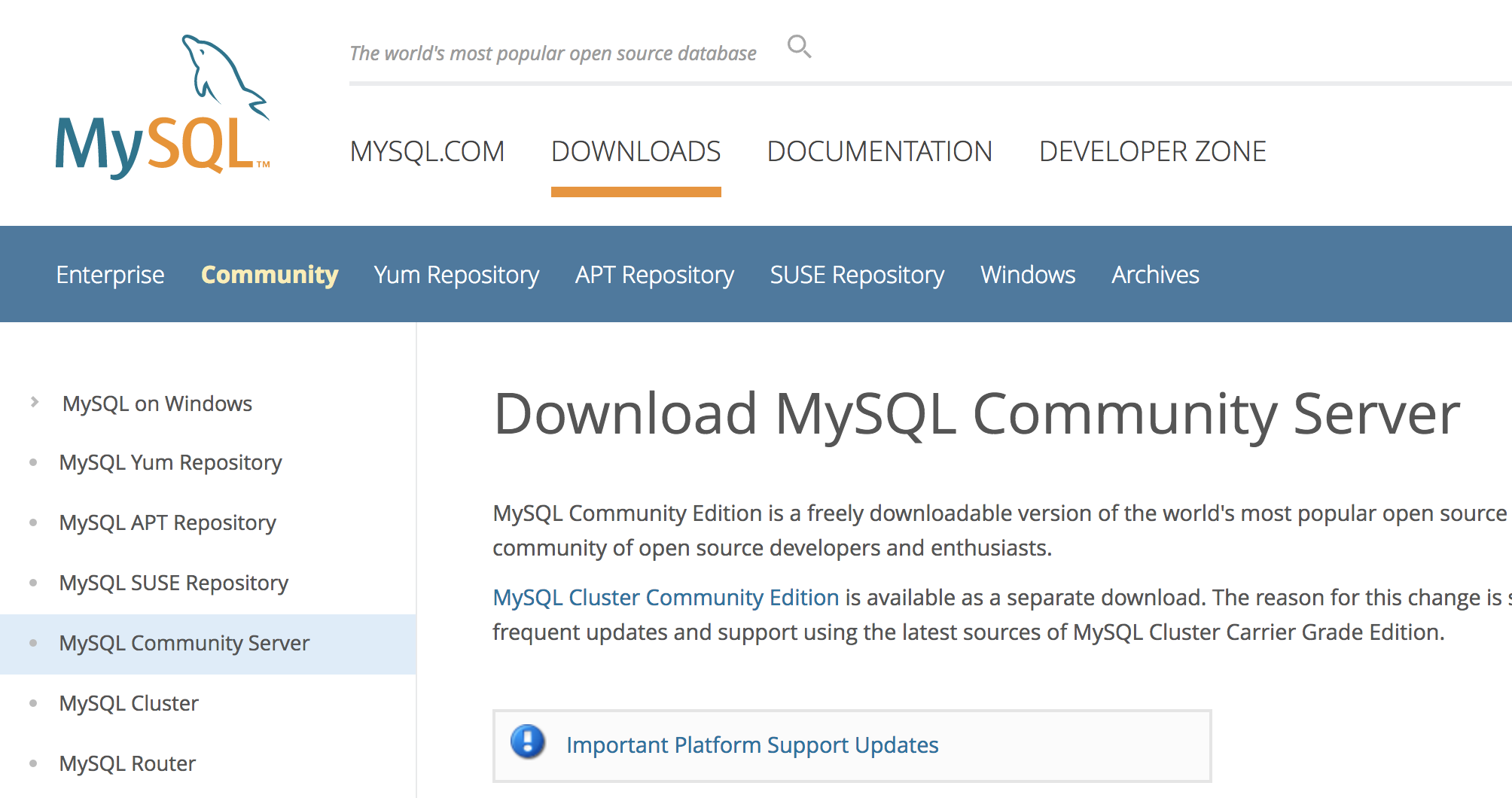Open MySQL SUSE Repository sidebar link
The height and width of the screenshot is (798, 1512).
click(173, 583)
